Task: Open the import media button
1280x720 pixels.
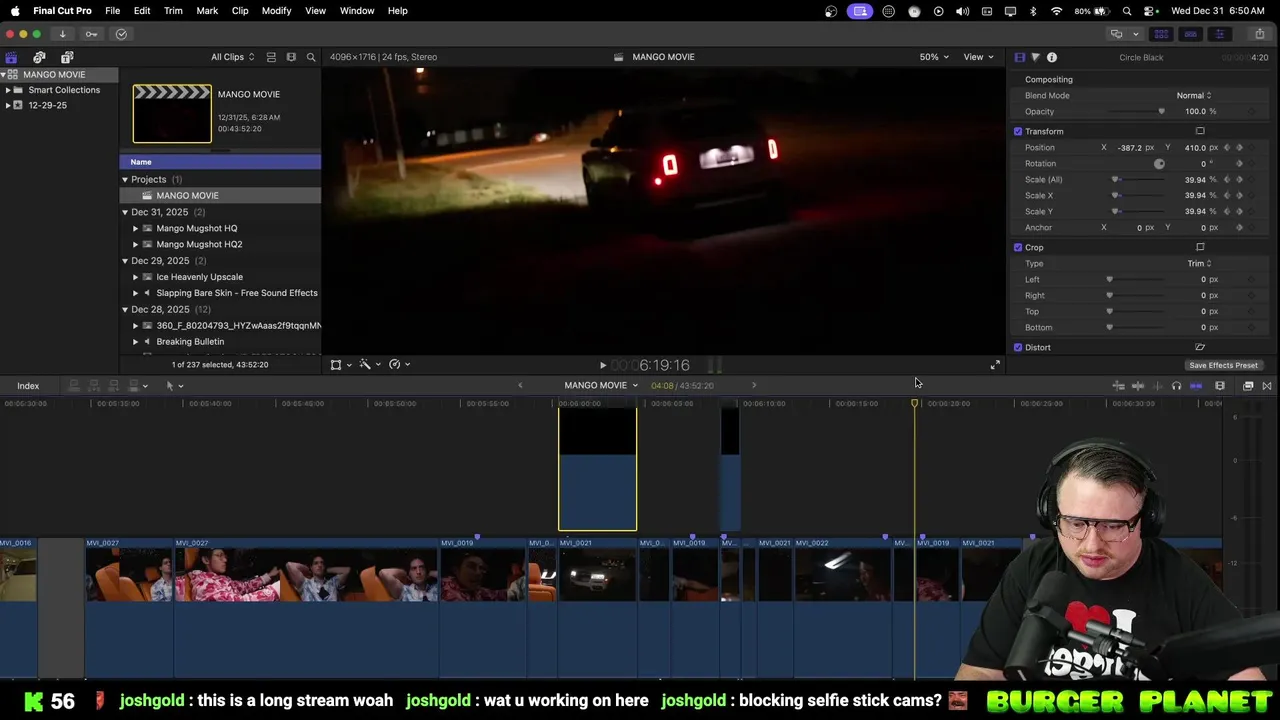Action: click(x=62, y=34)
